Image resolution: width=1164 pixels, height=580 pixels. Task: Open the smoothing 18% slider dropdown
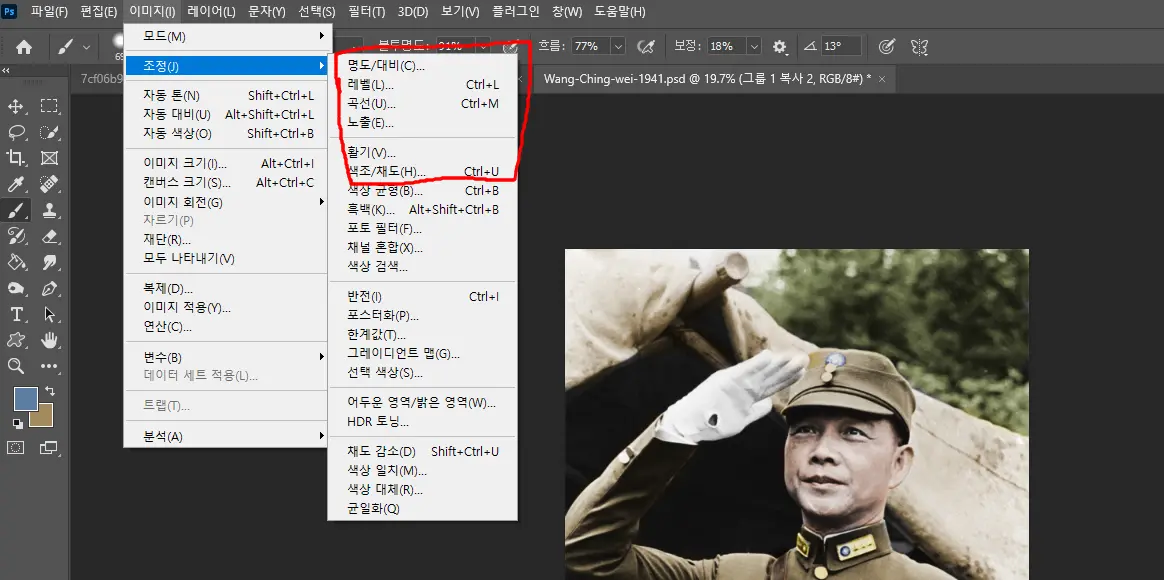[x=754, y=46]
